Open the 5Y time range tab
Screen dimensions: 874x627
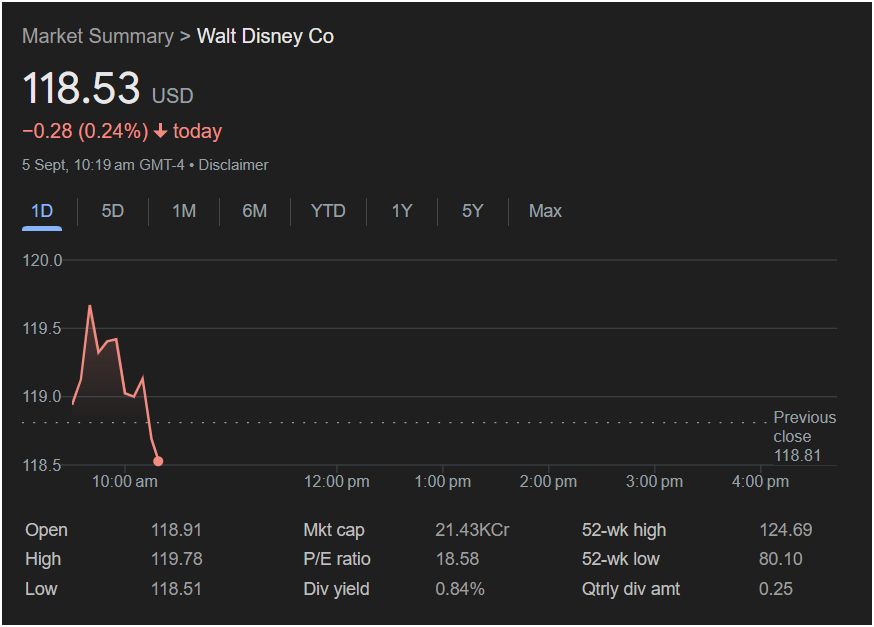tap(473, 211)
